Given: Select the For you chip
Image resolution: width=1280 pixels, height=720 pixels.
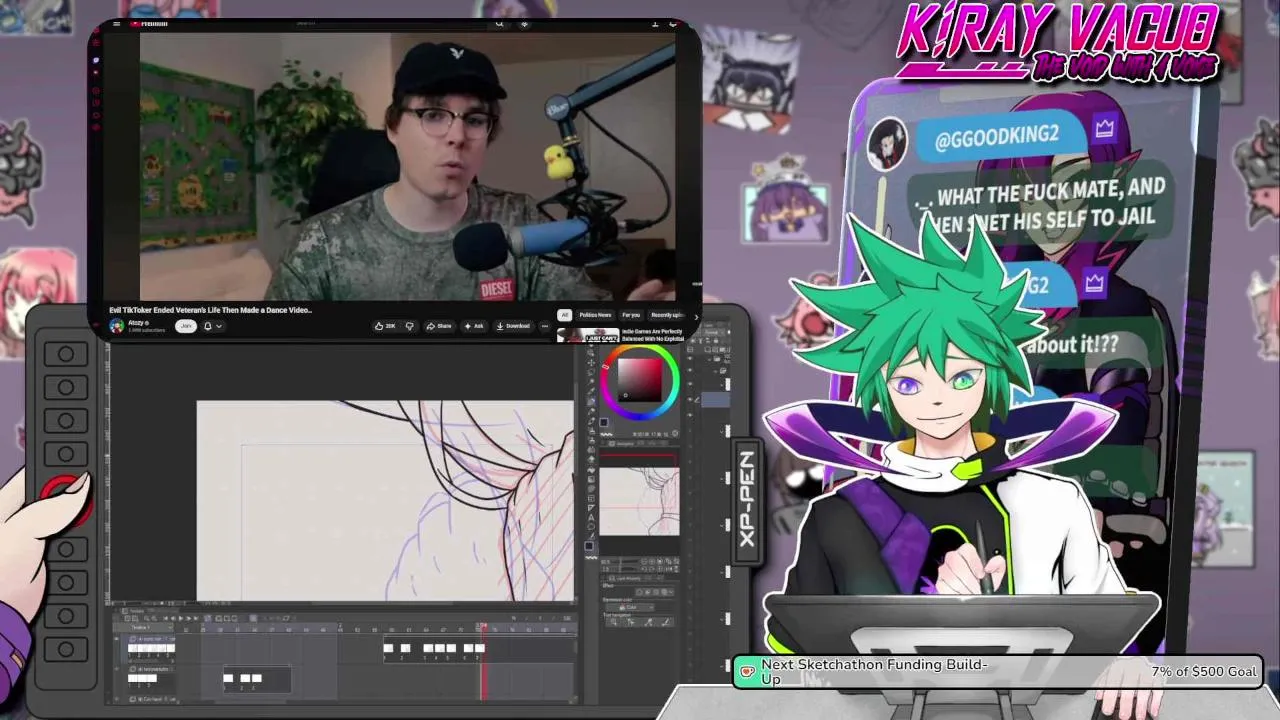Looking at the screenshot, I should coord(631,315).
